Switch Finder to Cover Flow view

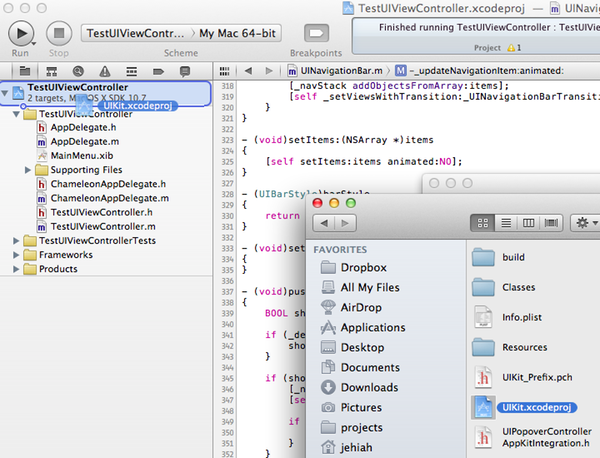[x=551, y=223]
